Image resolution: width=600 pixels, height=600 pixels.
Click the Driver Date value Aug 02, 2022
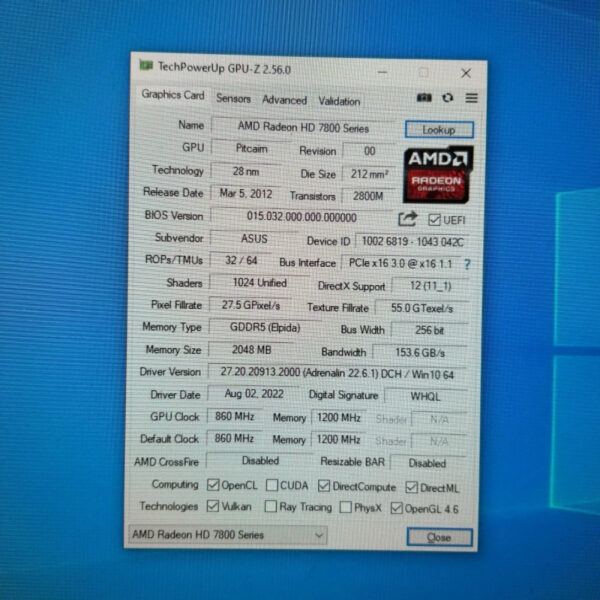(x=254, y=394)
